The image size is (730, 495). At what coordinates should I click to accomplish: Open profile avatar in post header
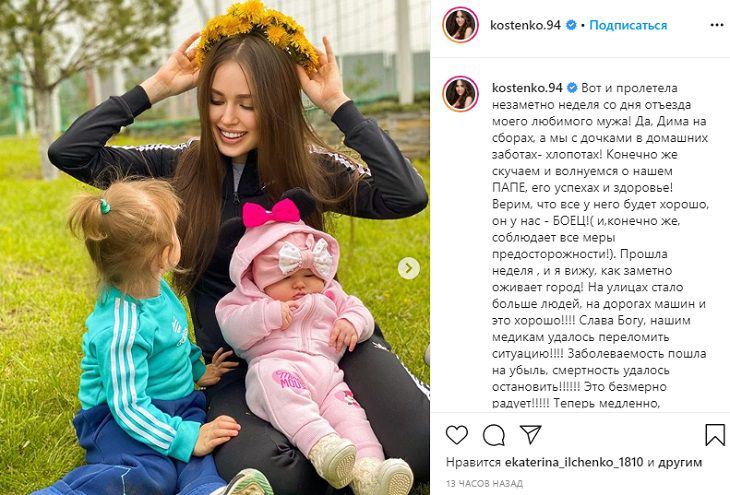pos(460,25)
